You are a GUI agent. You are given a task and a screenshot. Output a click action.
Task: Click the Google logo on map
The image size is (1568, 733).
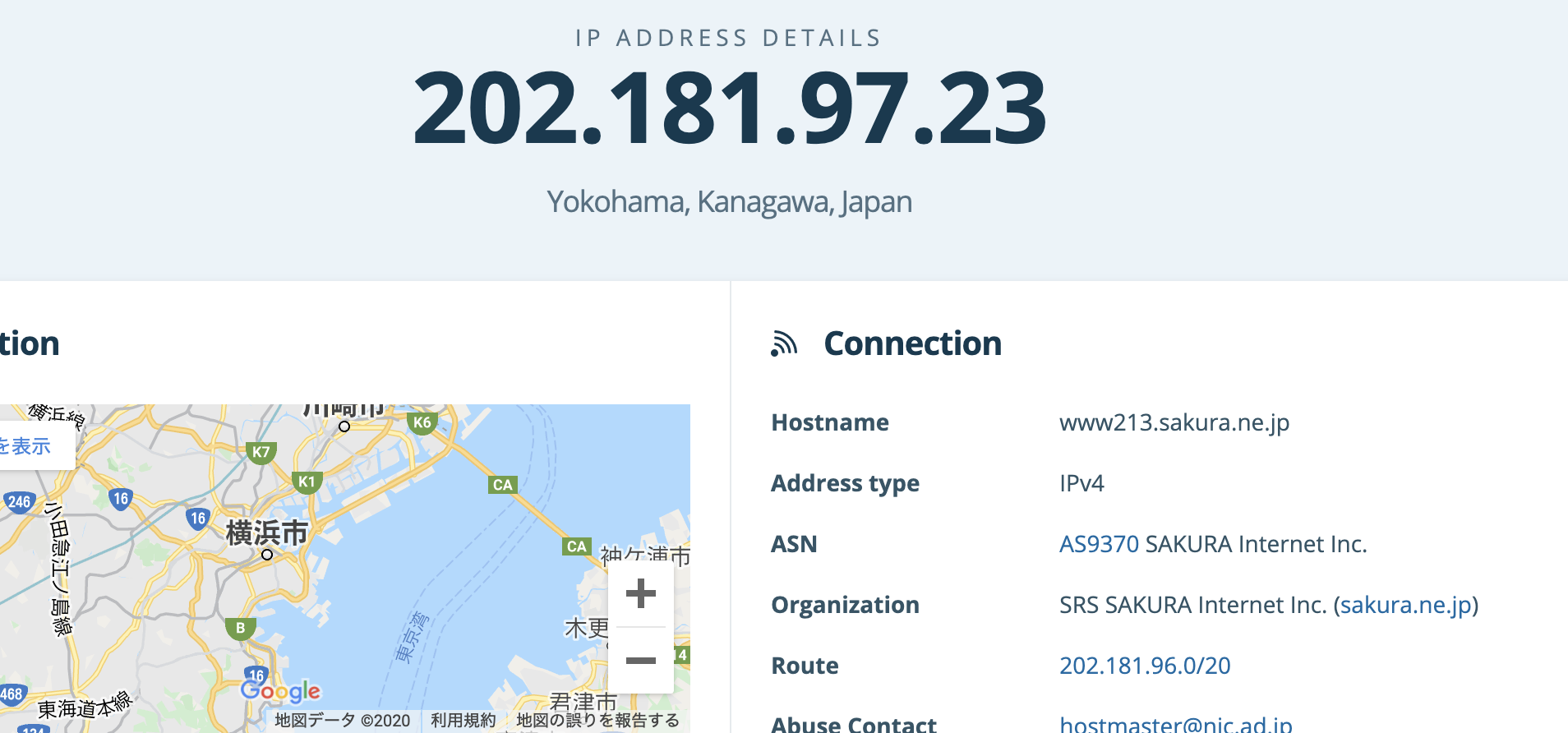(x=280, y=691)
